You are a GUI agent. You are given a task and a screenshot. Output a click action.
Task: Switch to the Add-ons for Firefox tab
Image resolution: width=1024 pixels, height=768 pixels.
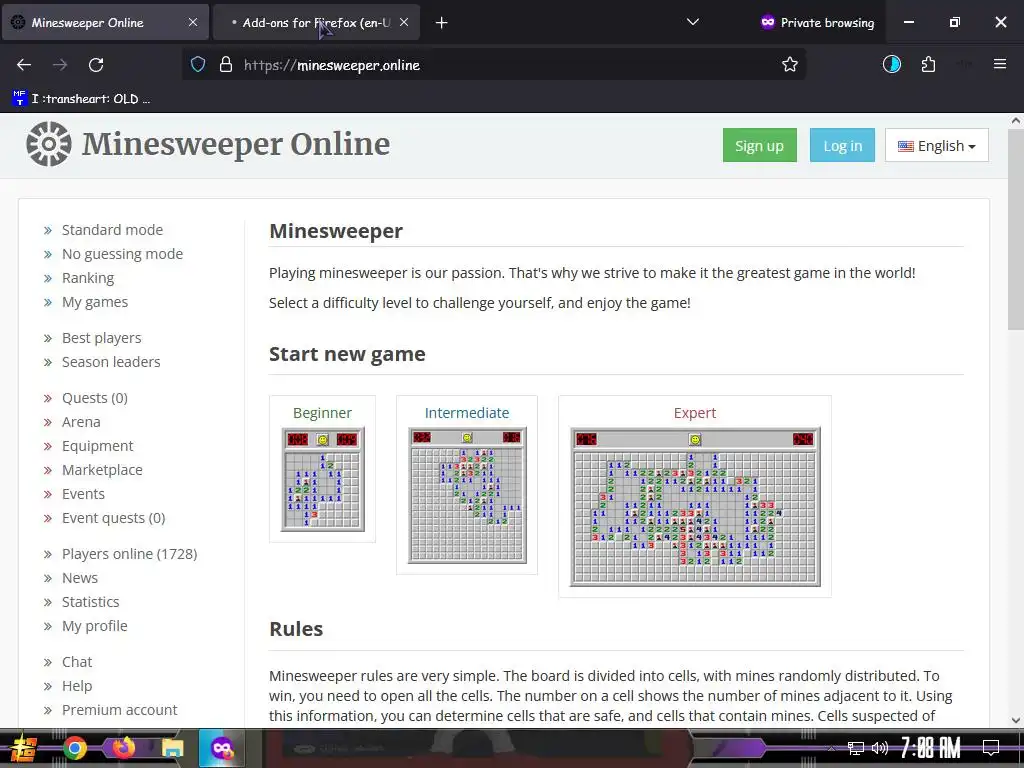[316, 22]
